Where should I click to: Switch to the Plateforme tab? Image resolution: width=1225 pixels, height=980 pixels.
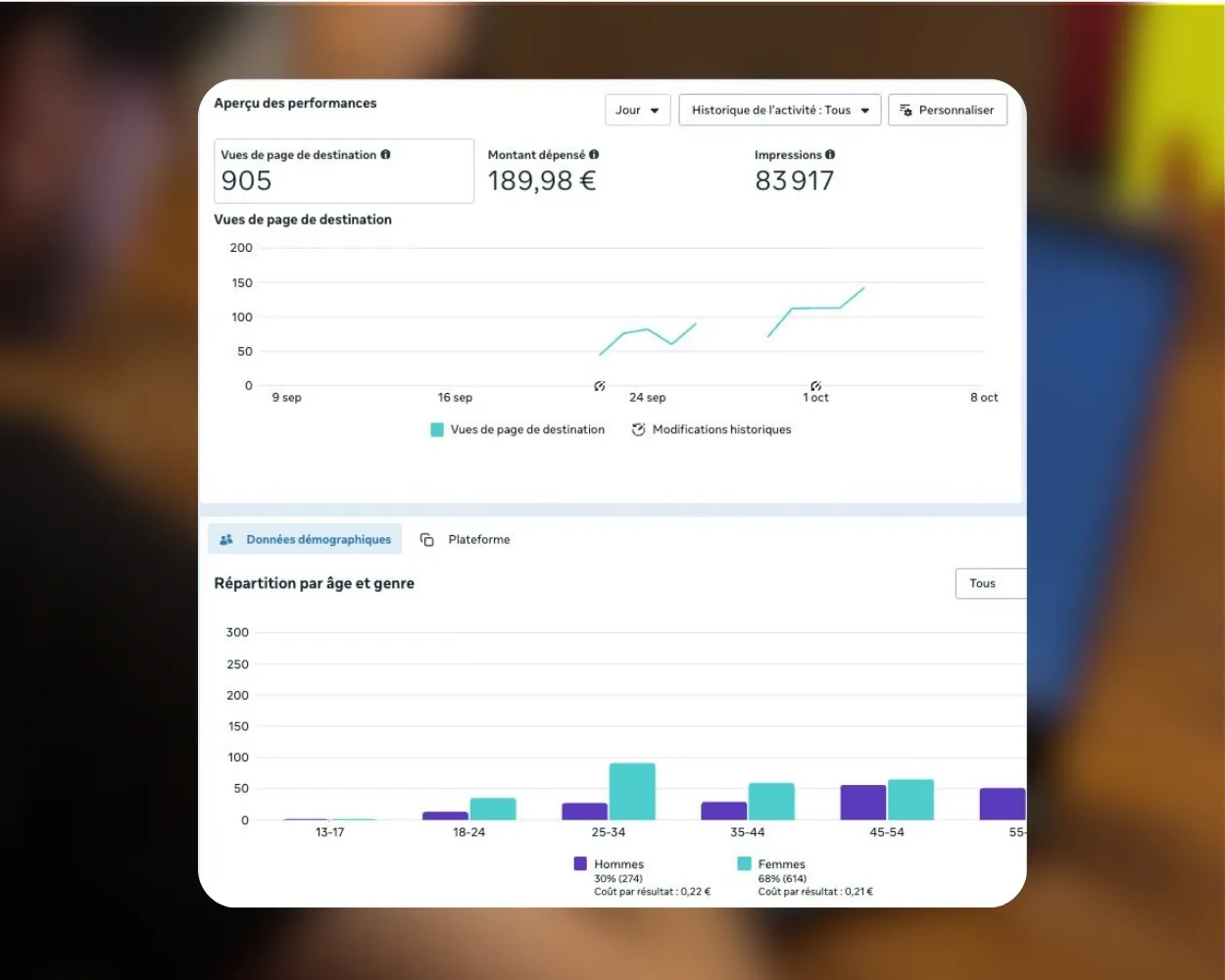465,539
